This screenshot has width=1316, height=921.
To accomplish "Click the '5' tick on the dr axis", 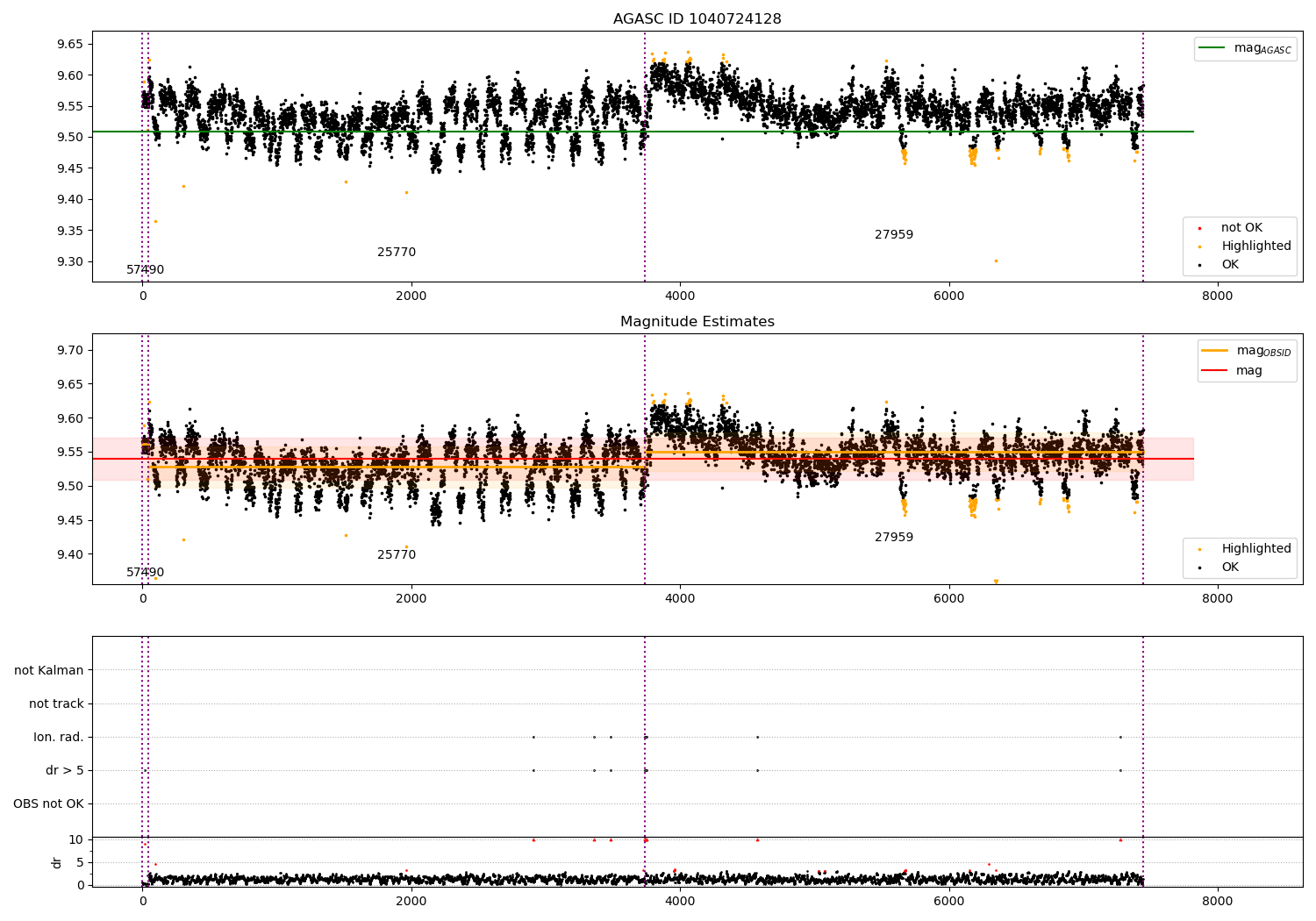I will click(x=80, y=862).
